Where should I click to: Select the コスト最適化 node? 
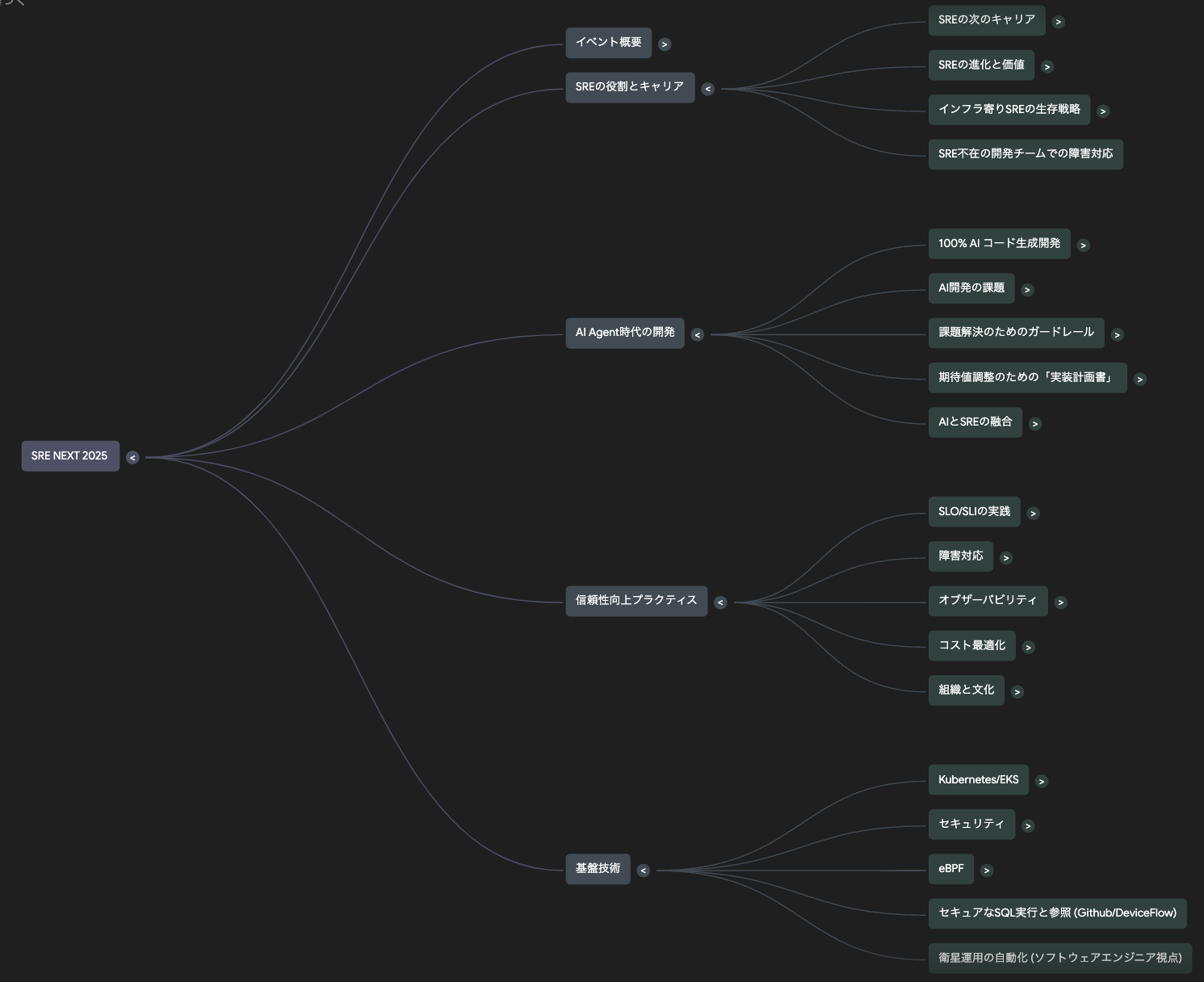tap(971, 646)
